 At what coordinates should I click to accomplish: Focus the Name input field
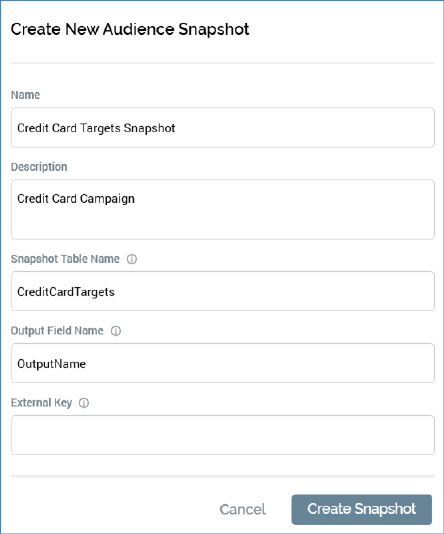[223, 128]
